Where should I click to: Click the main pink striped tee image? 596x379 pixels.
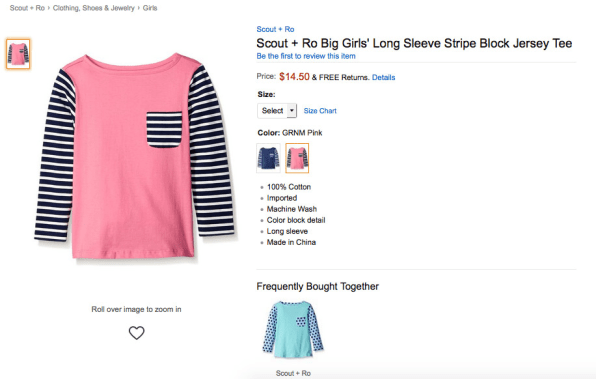click(x=135, y=156)
